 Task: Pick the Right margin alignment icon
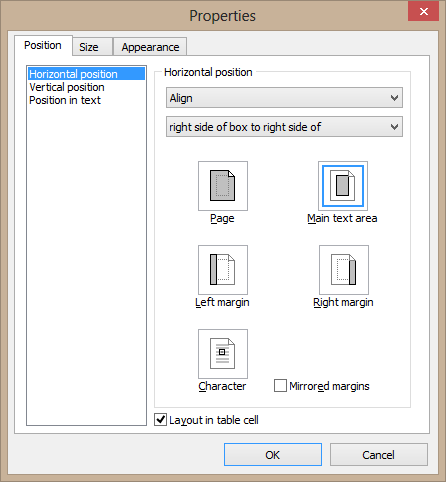(344, 270)
